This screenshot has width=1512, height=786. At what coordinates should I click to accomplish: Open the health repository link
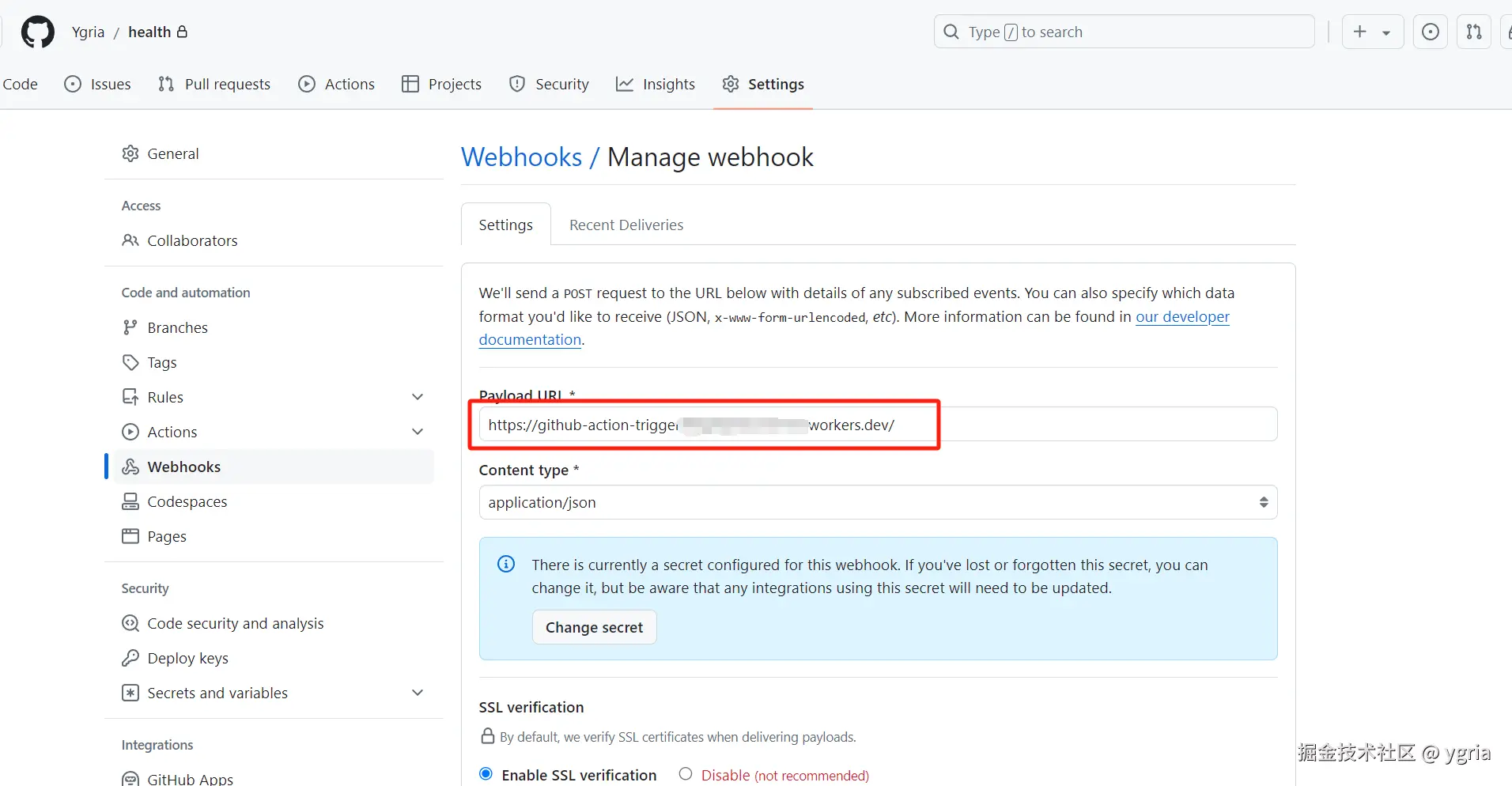[149, 32]
